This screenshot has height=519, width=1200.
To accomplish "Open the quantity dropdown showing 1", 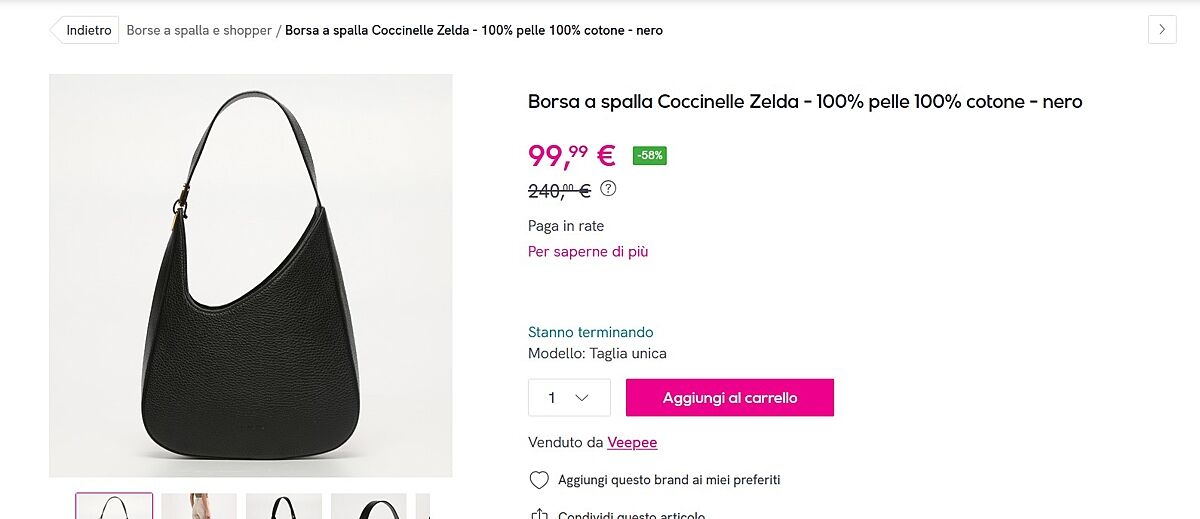I will (x=569, y=398).
